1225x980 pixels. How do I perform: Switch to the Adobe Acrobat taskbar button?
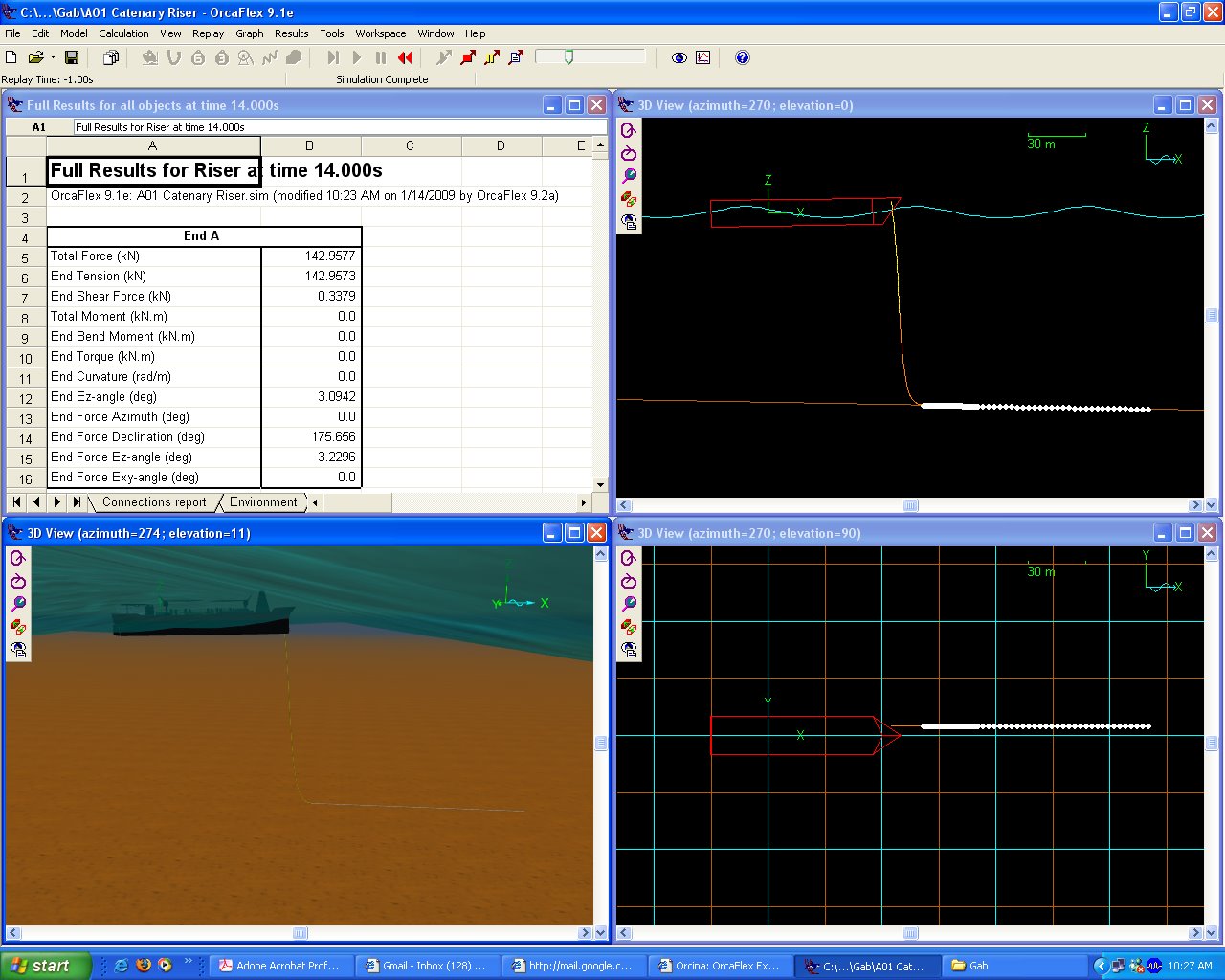[280, 966]
